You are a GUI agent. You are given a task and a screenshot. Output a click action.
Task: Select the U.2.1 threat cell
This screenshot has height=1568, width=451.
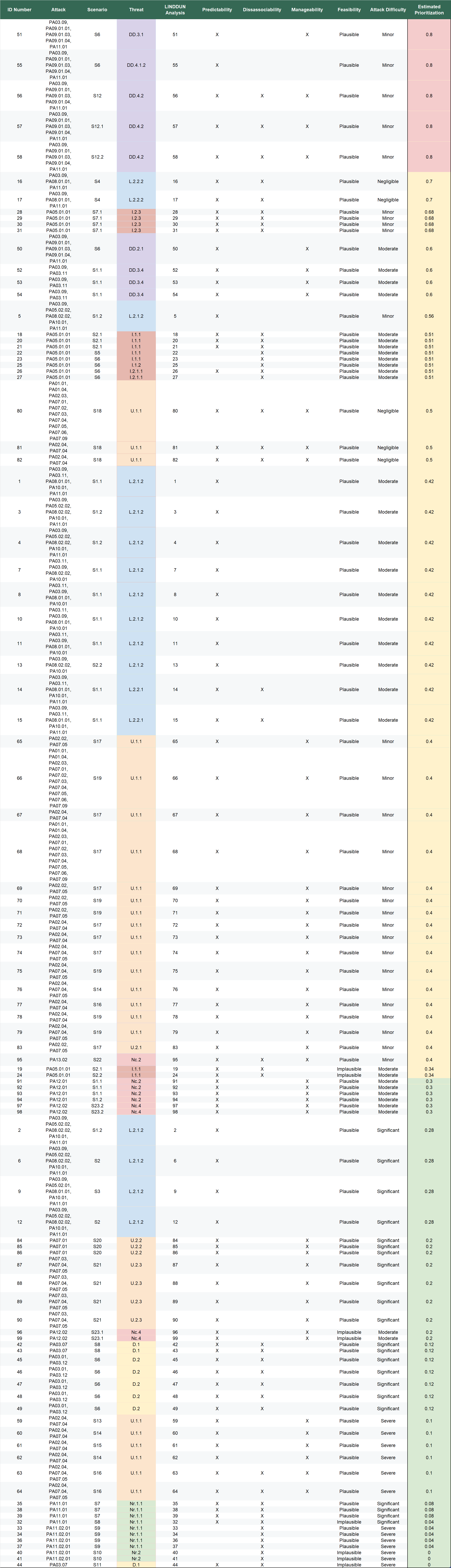[136, 1048]
